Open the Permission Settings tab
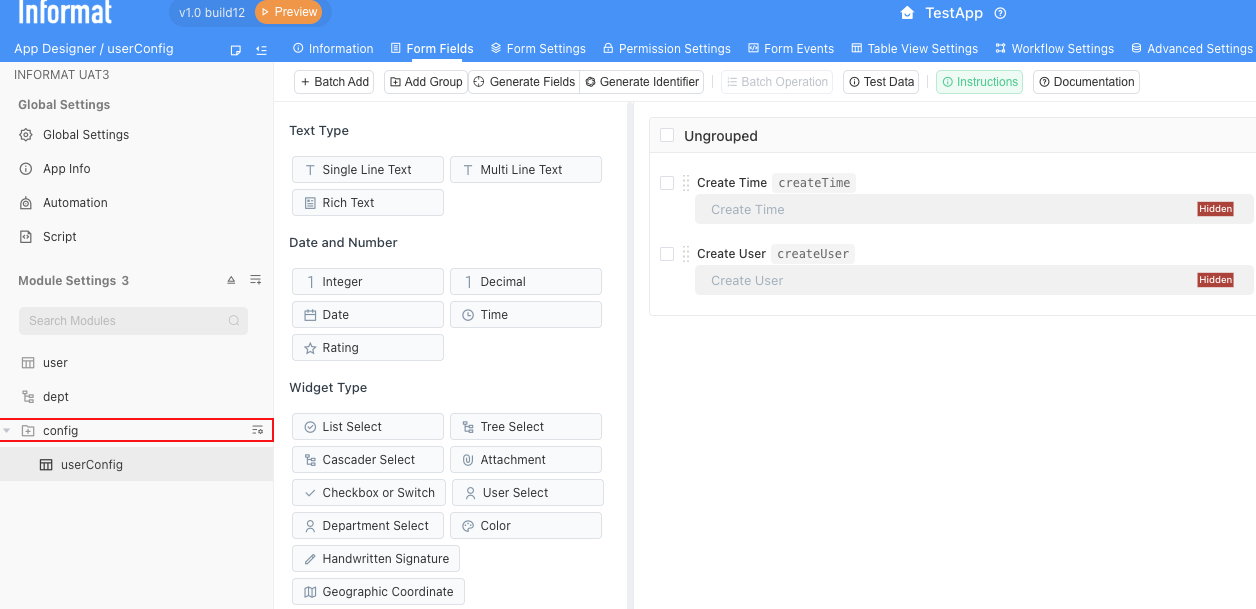This screenshot has height=609, width=1256. [x=666, y=48]
